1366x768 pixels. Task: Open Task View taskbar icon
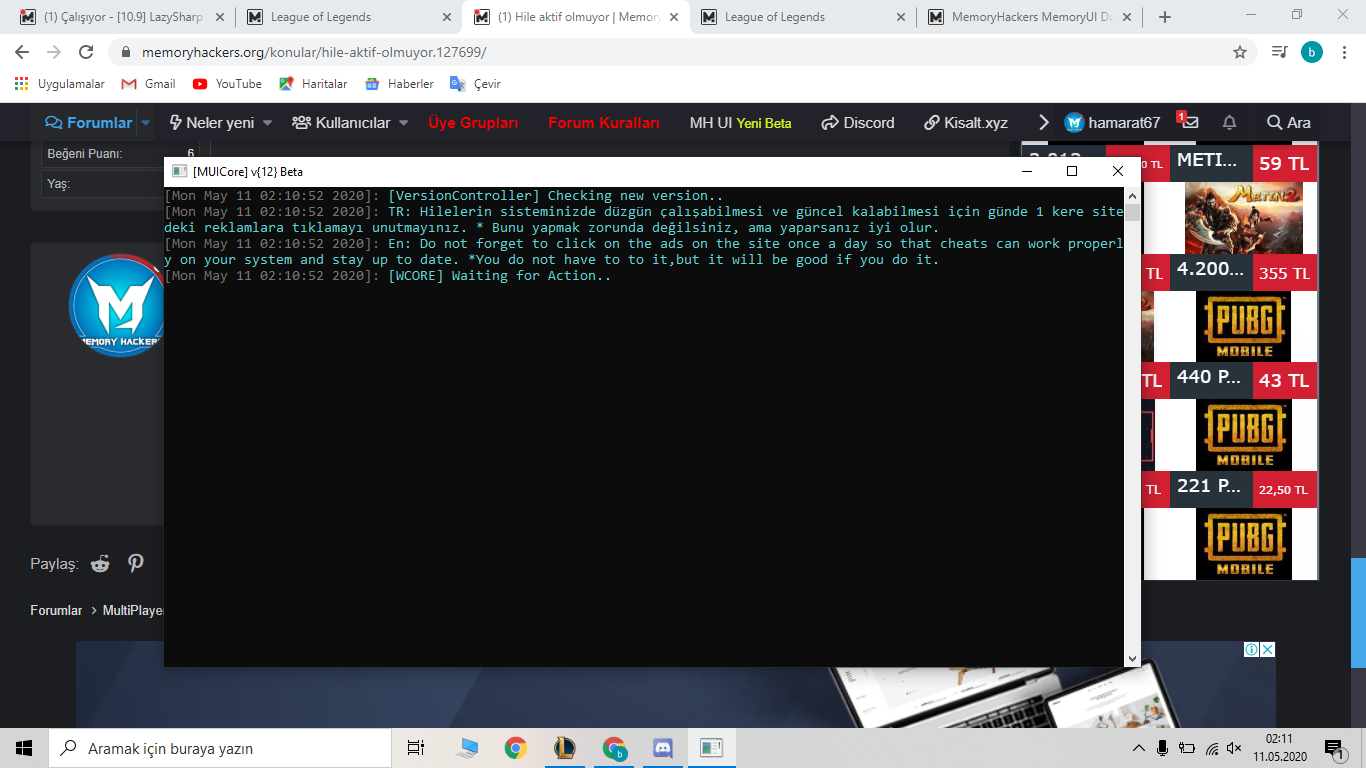tap(416, 748)
